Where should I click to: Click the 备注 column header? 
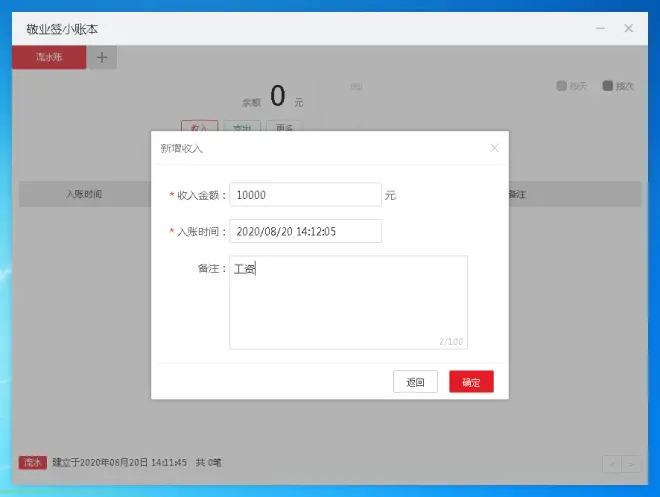click(517, 194)
